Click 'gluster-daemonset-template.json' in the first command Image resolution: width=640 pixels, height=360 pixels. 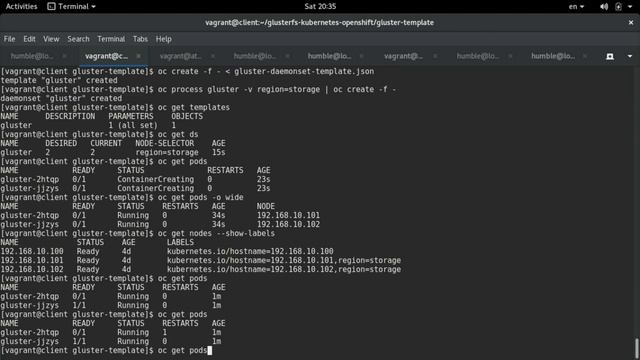tap(304, 71)
